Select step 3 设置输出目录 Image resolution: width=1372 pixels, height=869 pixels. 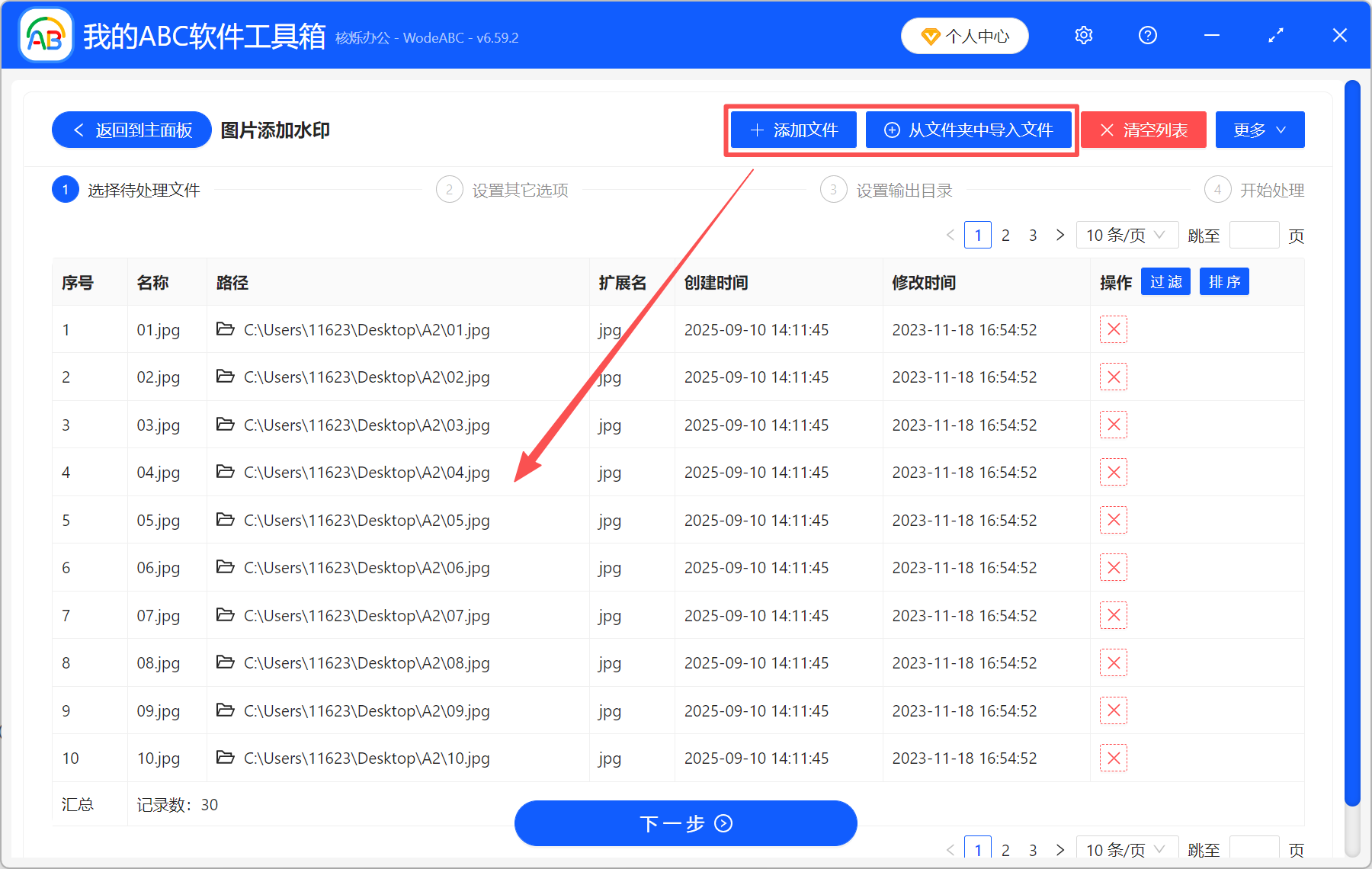click(x=886, y=190)
